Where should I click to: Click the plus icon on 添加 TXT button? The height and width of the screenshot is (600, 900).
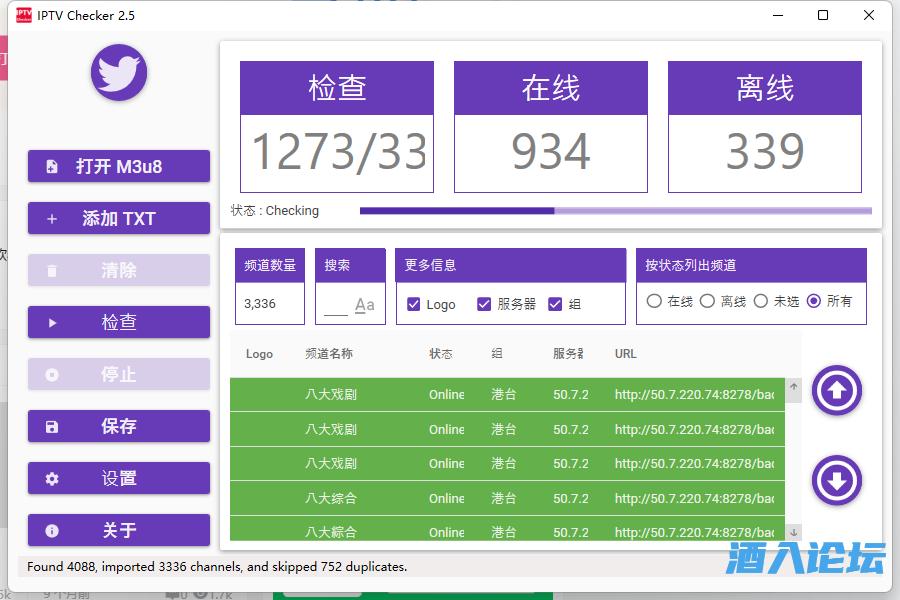(x=51, y=218)
